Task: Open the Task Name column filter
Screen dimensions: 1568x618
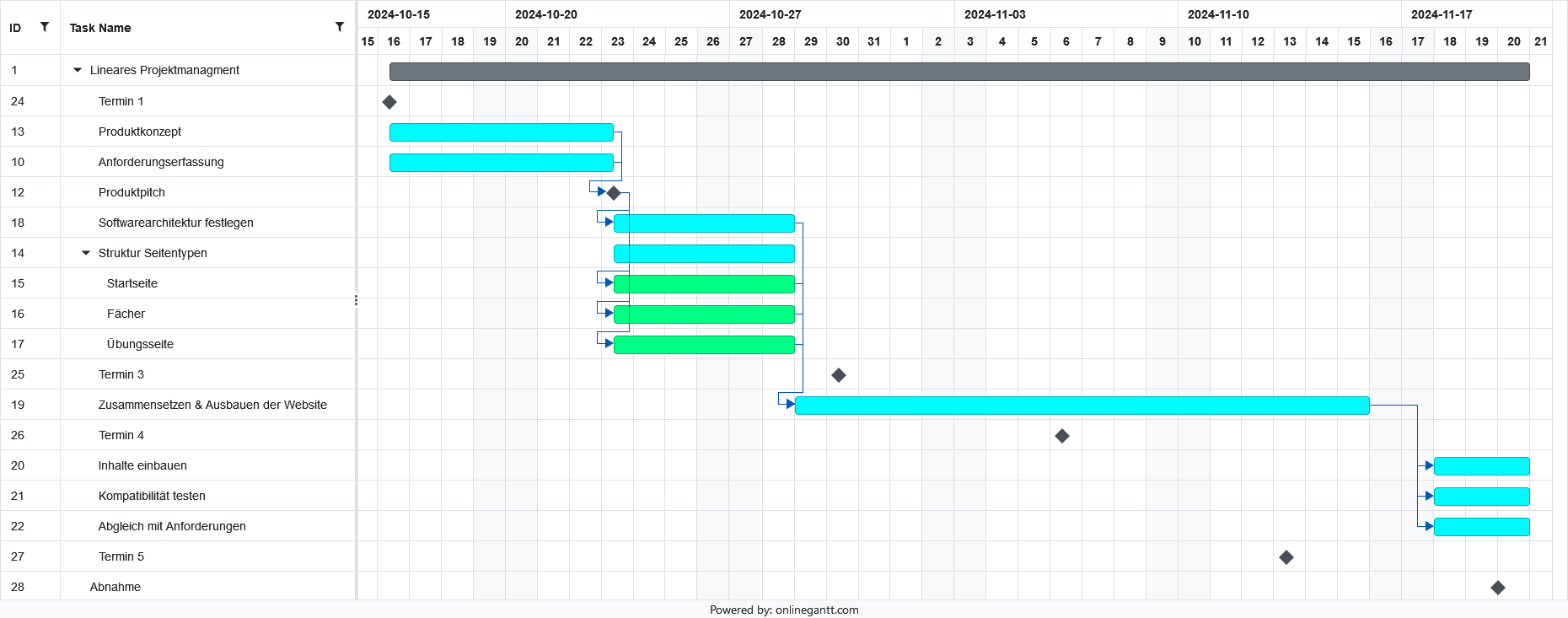Action: [x=340, y=27]
